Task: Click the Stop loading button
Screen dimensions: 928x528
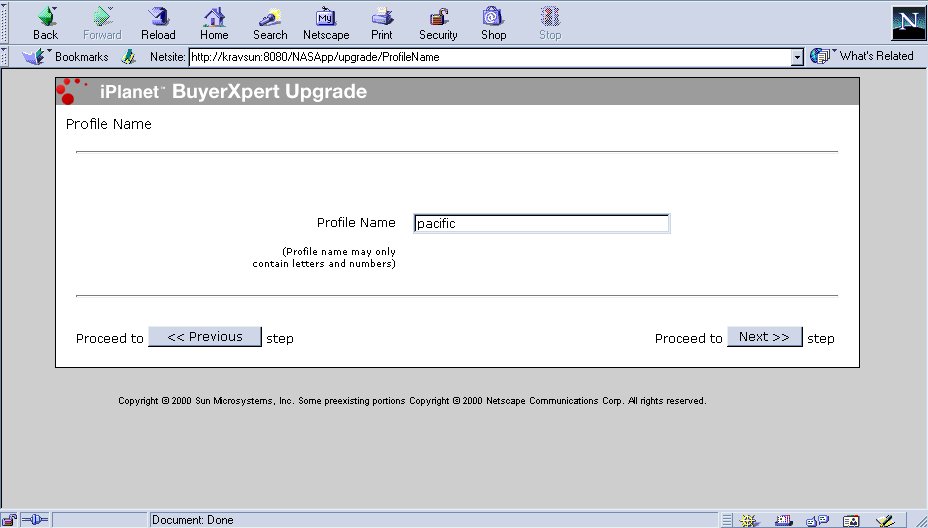Action: pyautogui.click(x=550, y=24)
